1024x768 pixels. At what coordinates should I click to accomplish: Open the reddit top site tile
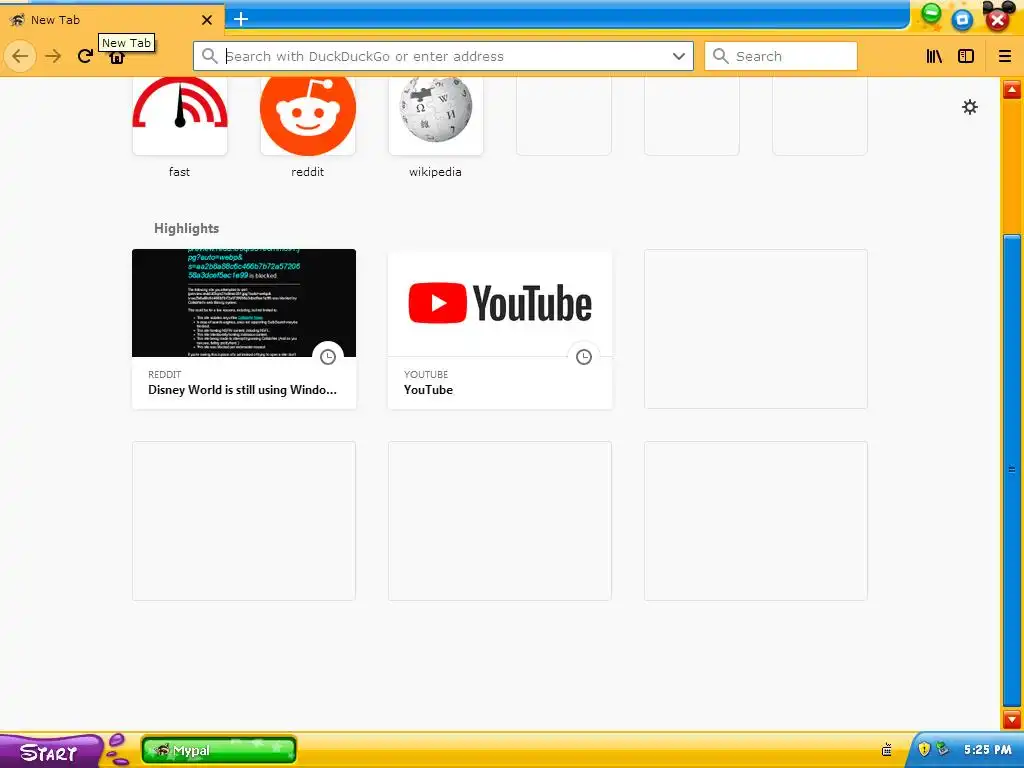(x=308, y=116)
